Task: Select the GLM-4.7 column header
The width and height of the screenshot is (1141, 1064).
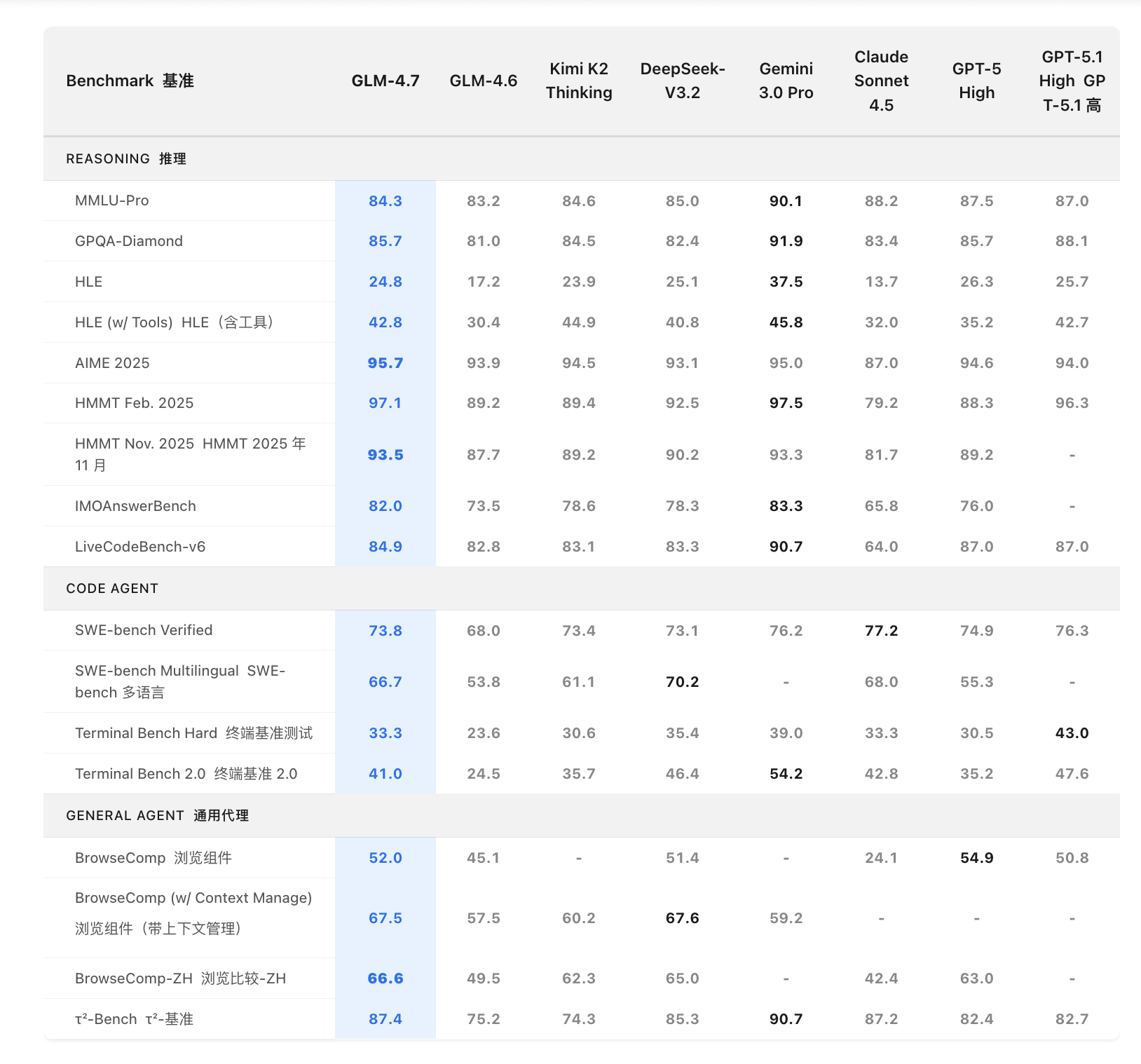Action: pos(385,81)
